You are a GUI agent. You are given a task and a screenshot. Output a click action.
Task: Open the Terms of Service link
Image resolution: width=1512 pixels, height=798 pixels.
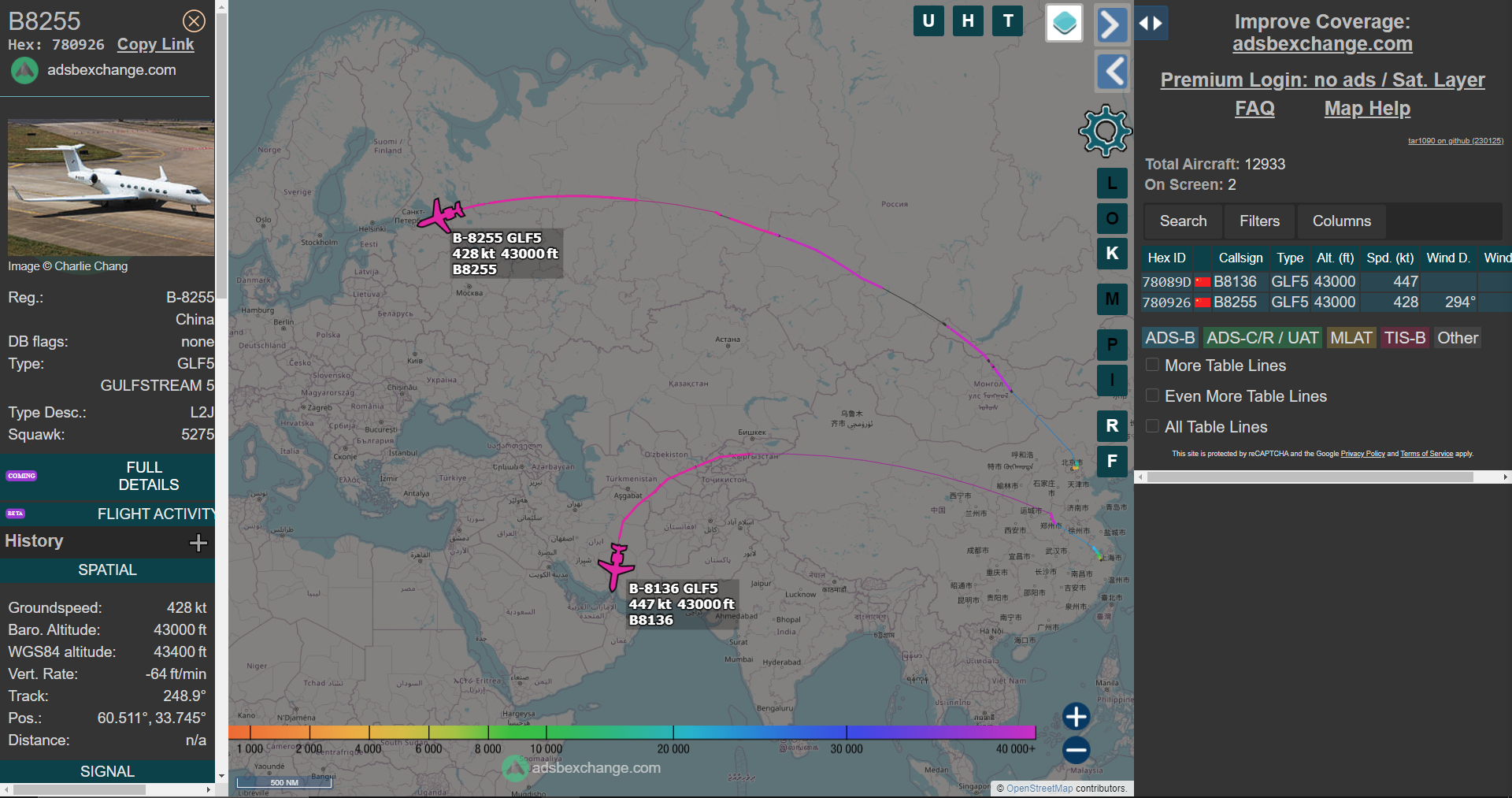pos(1426,454)
